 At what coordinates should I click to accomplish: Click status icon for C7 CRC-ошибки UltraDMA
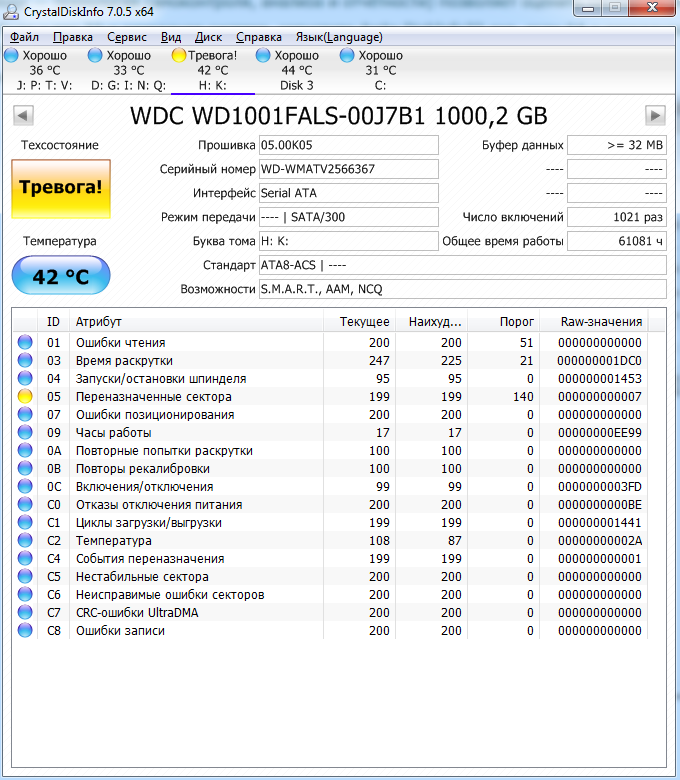[x=25, y=612]
